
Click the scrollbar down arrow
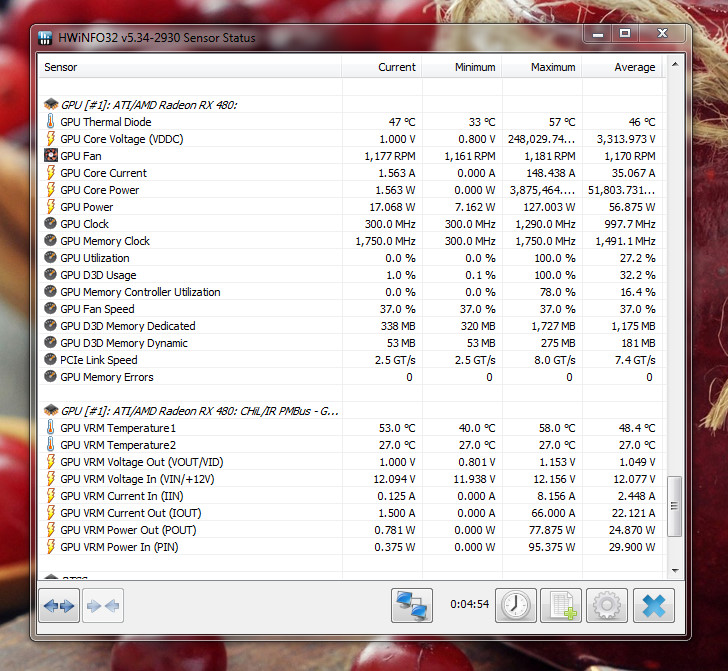click(675, 570)
